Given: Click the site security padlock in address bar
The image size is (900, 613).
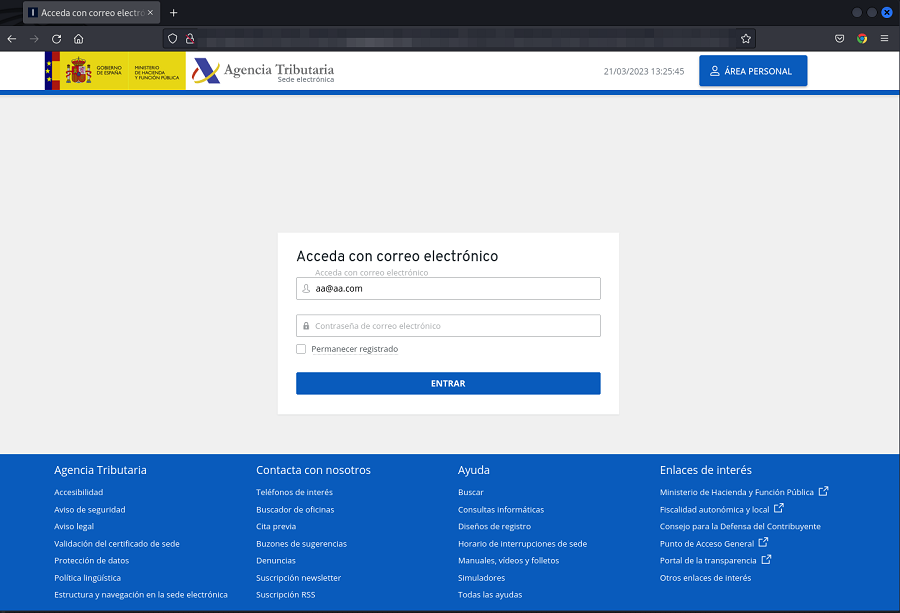Looking at the screenshot, I should pos(189,38).
